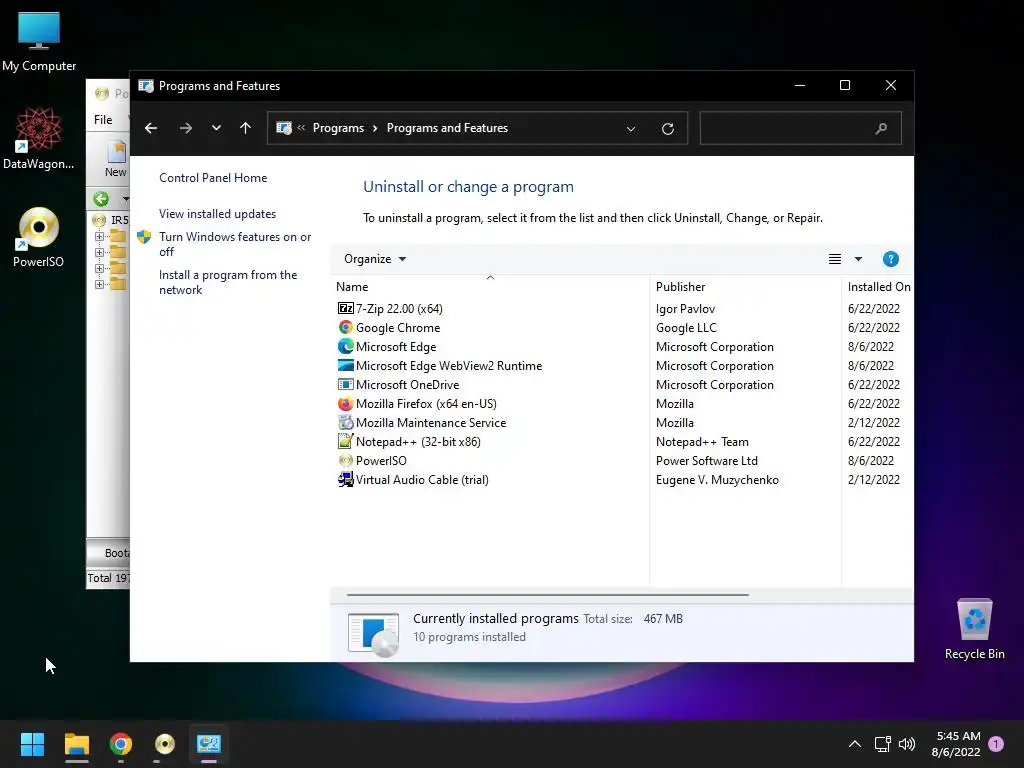Sort by Installed On column header
Screen dimensions: 1024x768
(878, 286)
